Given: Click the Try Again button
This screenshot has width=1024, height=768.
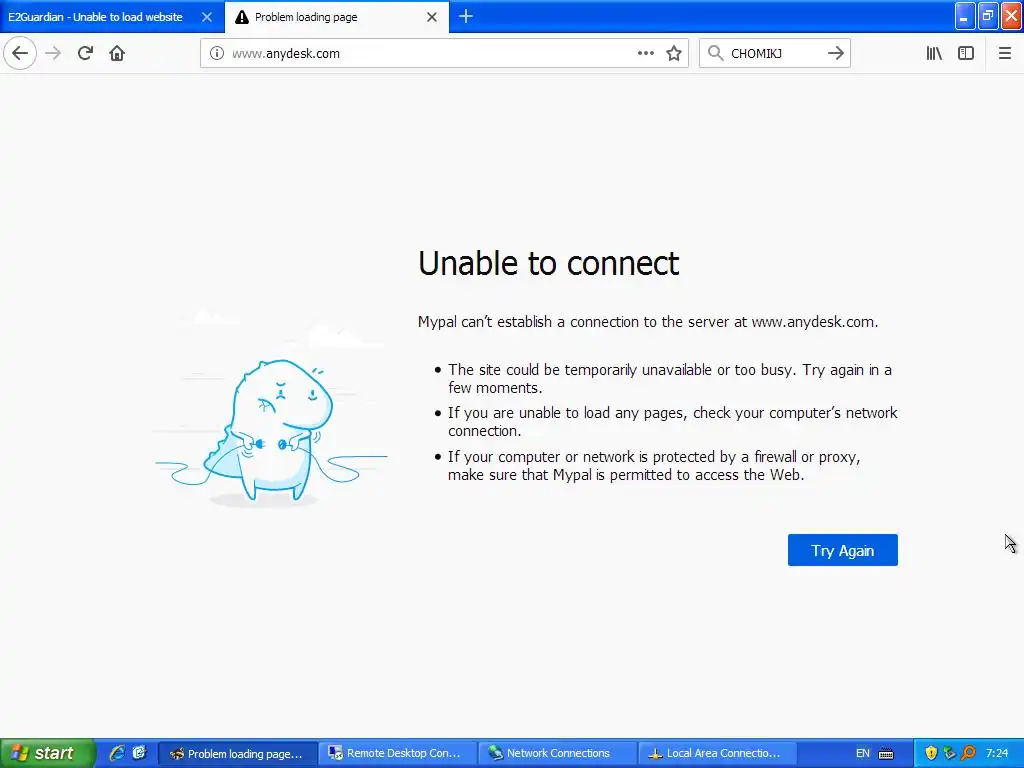Looking at the screenshot, I should point(842,551).
